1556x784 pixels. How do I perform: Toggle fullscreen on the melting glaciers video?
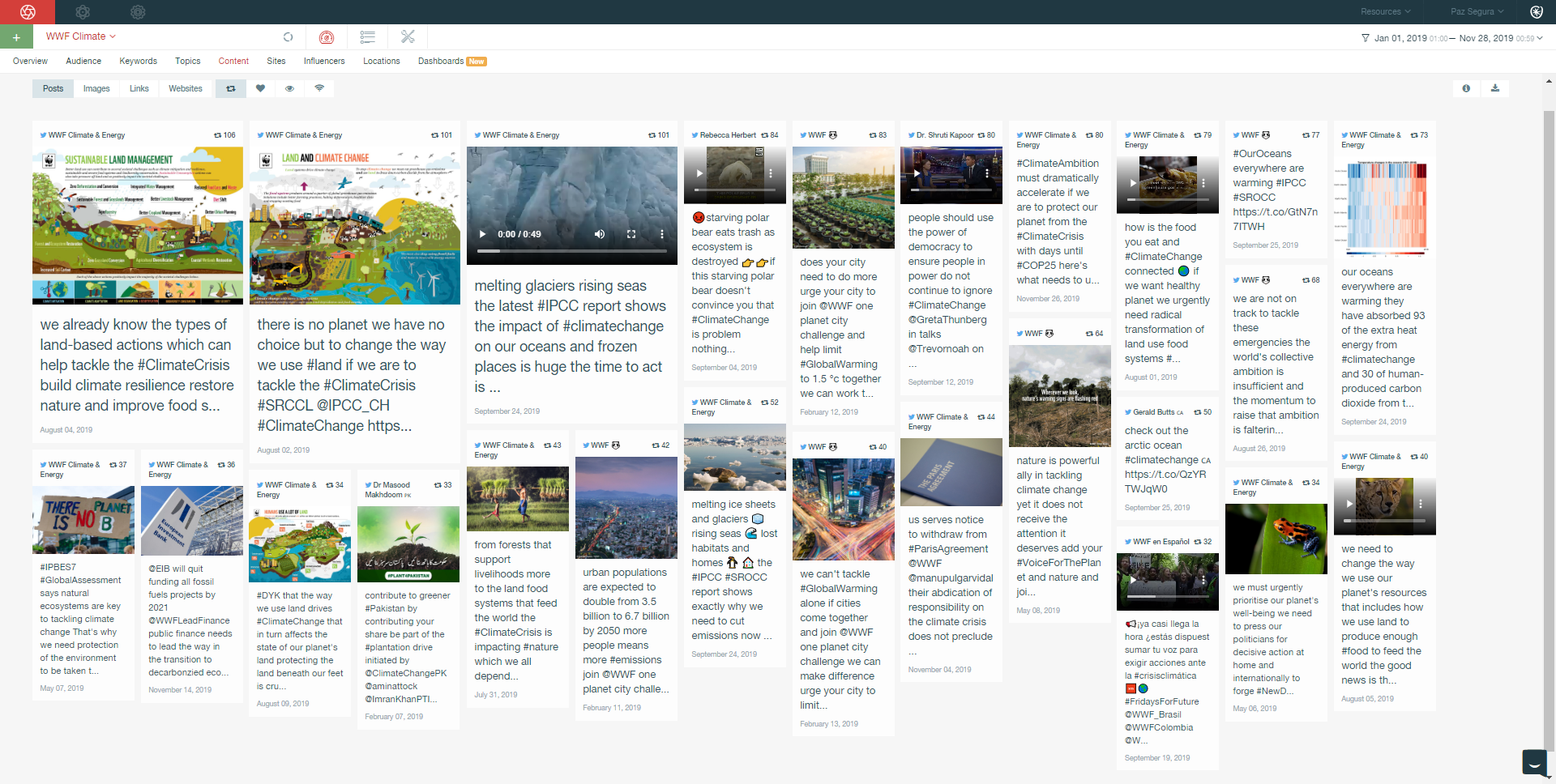(631, 234)
